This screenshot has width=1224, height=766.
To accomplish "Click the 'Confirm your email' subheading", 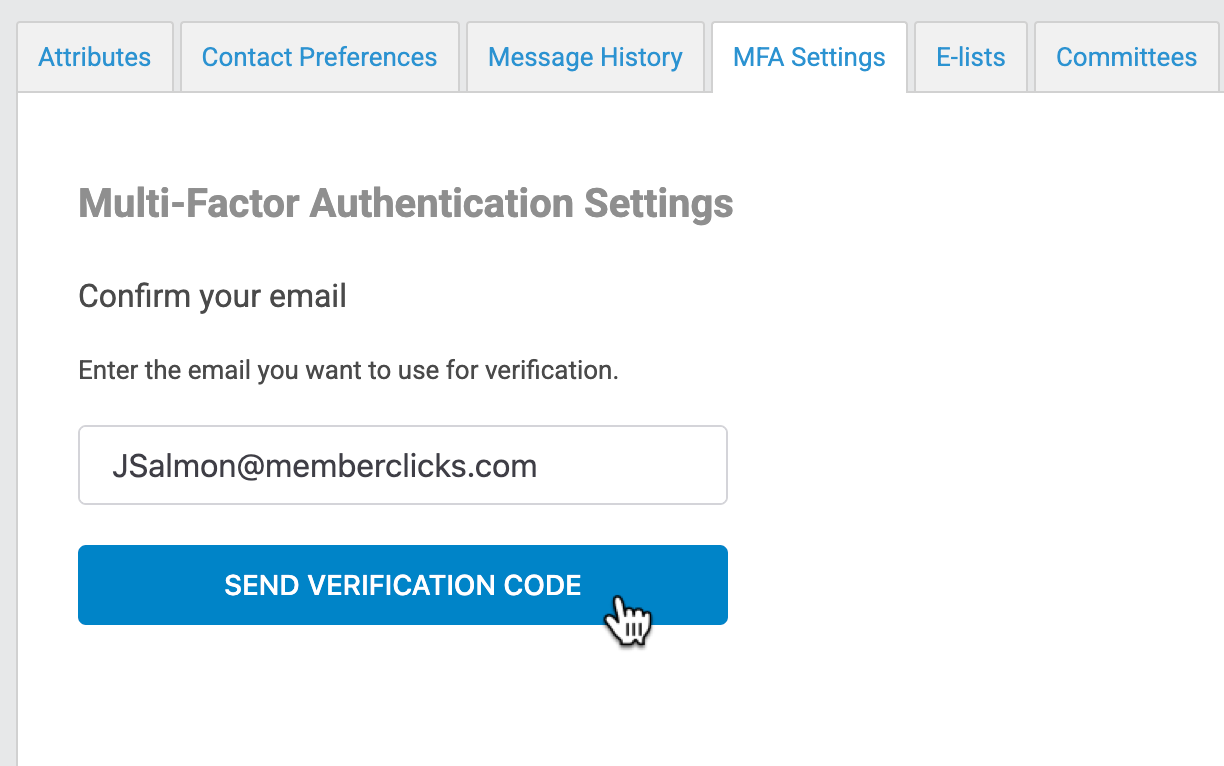I will coord(212,296).
